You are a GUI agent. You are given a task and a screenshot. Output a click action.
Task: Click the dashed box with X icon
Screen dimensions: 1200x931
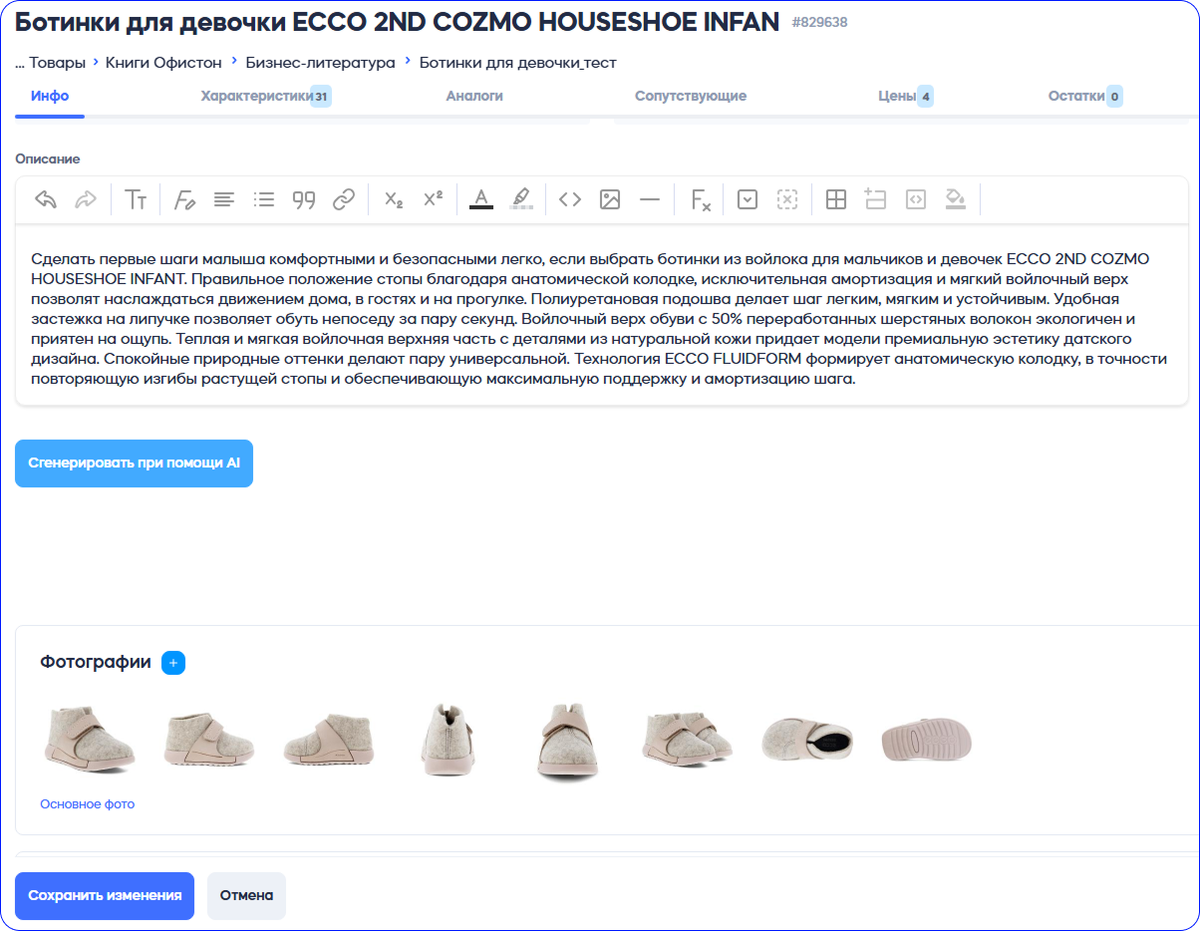787,200
